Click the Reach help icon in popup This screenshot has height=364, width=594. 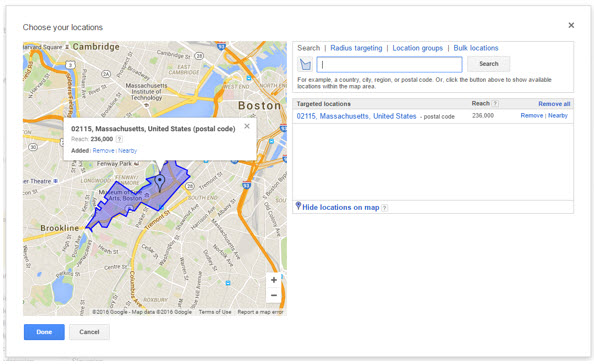(119, 139)
